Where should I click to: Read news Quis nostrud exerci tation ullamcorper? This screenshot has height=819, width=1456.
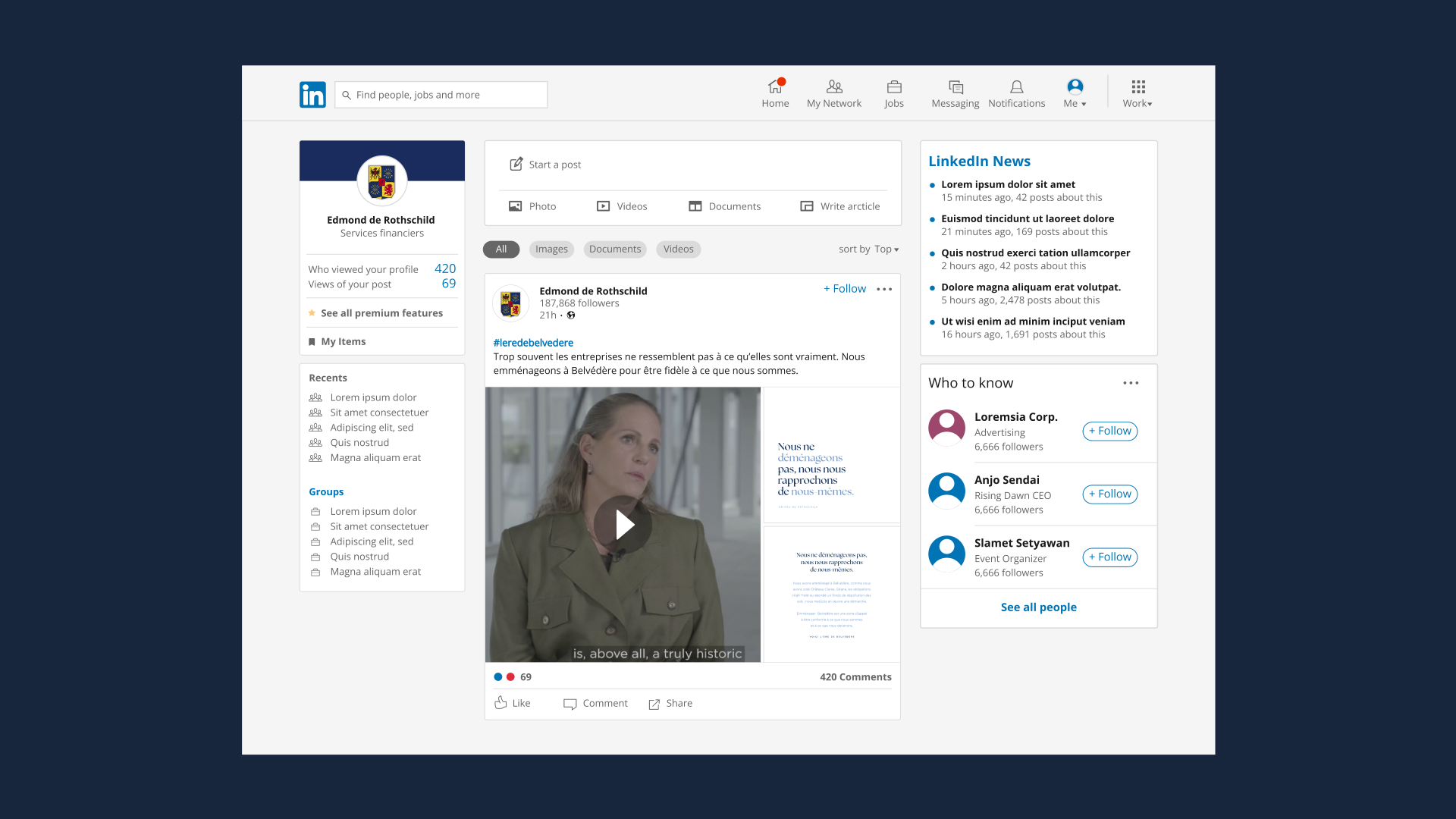click(1035, 253)
